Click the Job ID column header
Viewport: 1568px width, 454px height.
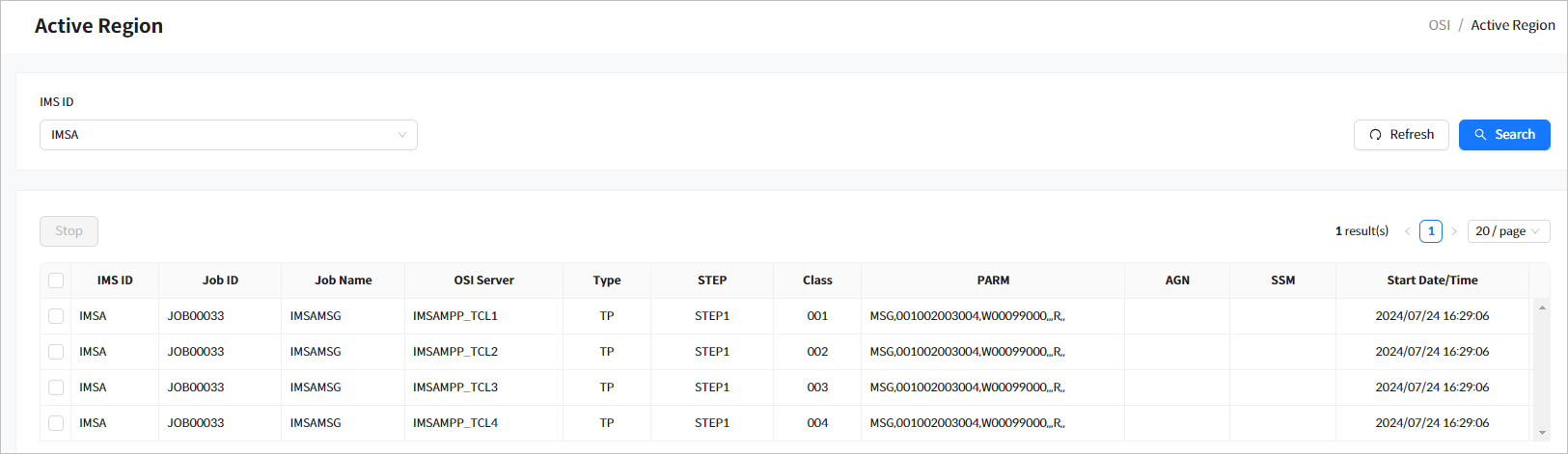pos(220,280)
